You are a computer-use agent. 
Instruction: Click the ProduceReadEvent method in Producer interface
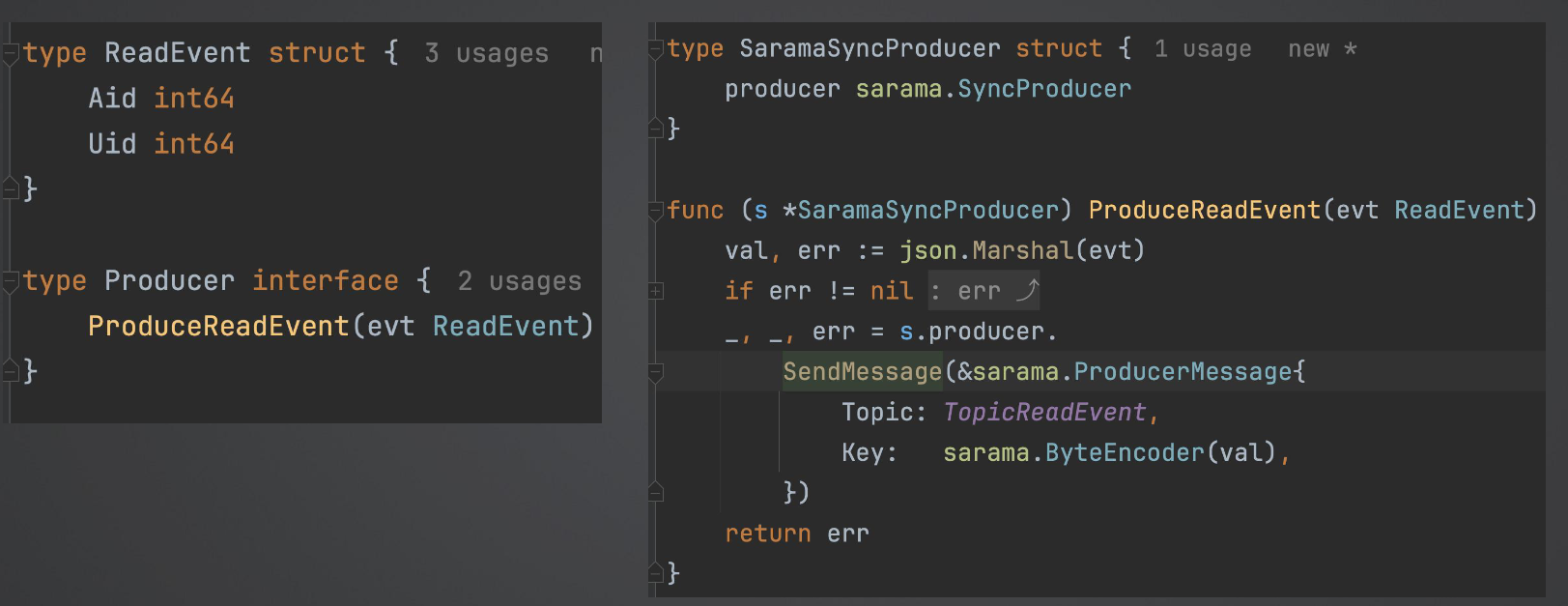tap(218, 327)
